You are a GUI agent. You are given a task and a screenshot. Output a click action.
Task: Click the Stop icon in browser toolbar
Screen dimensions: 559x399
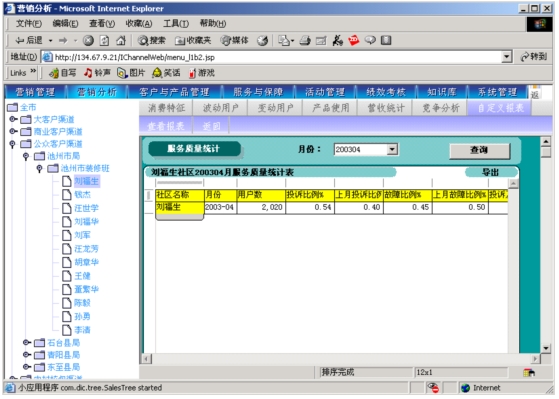pos(88,41)
